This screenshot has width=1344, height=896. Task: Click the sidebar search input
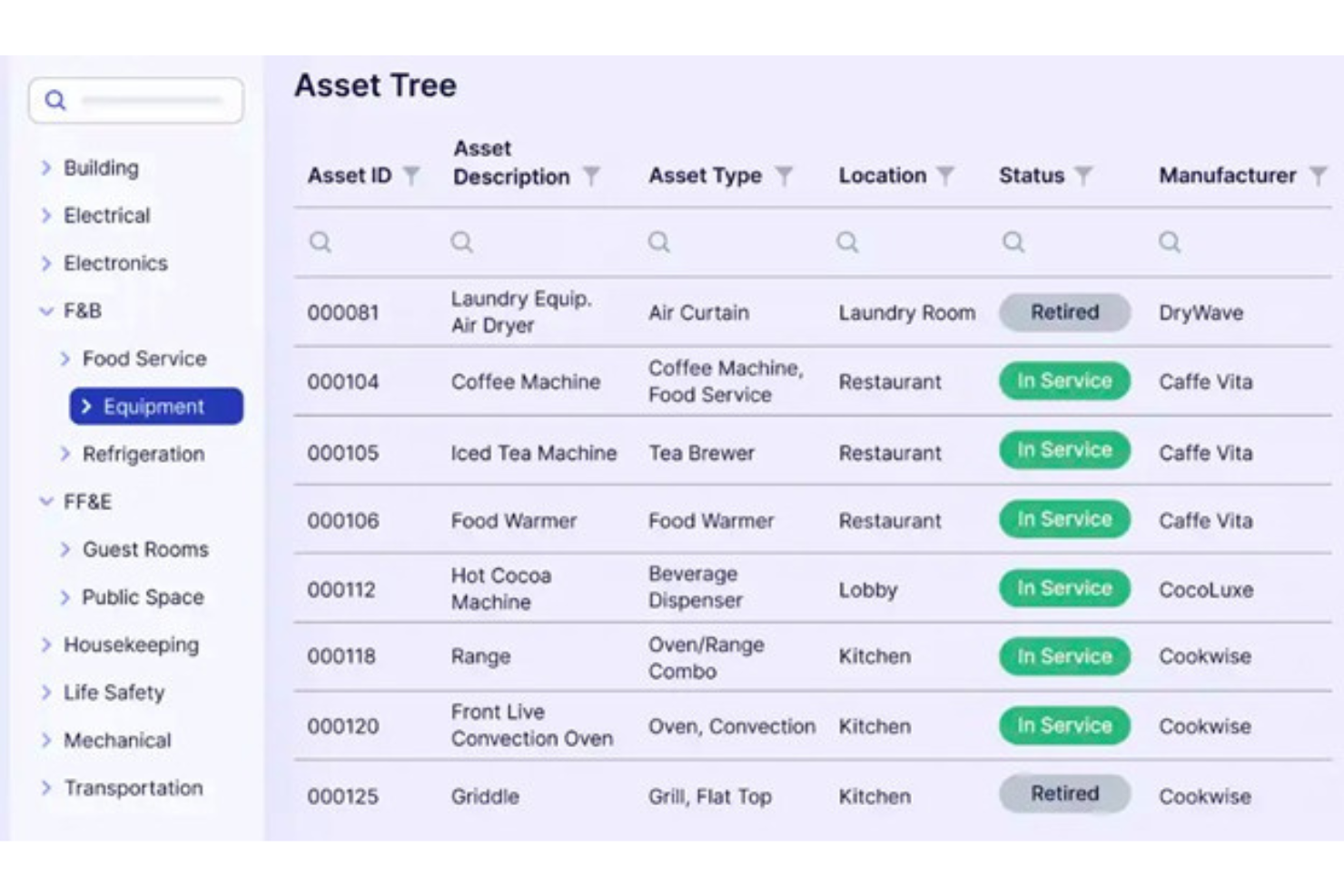pos(150,100)
